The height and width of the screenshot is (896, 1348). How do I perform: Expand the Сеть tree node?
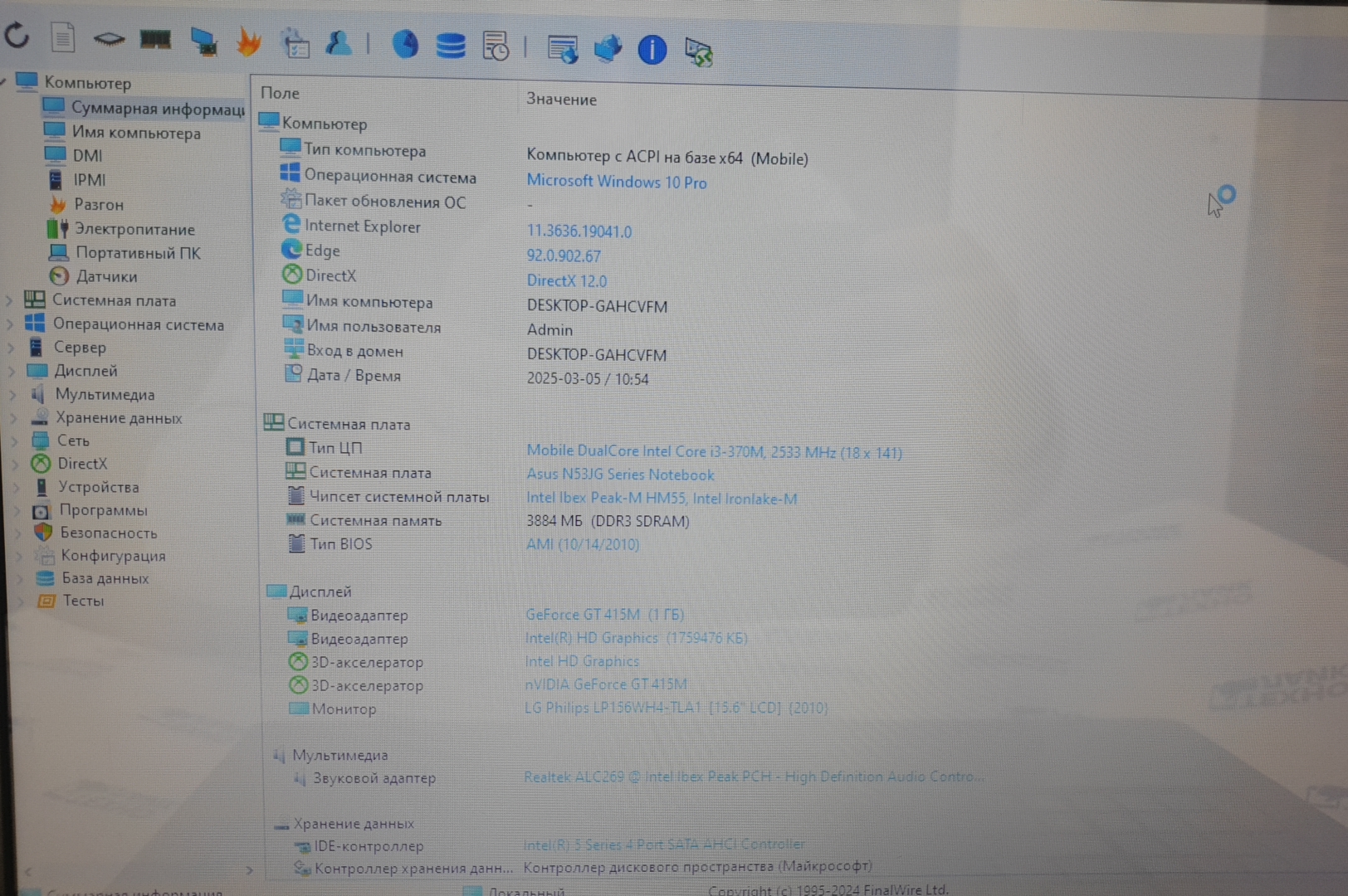[16, 441]
